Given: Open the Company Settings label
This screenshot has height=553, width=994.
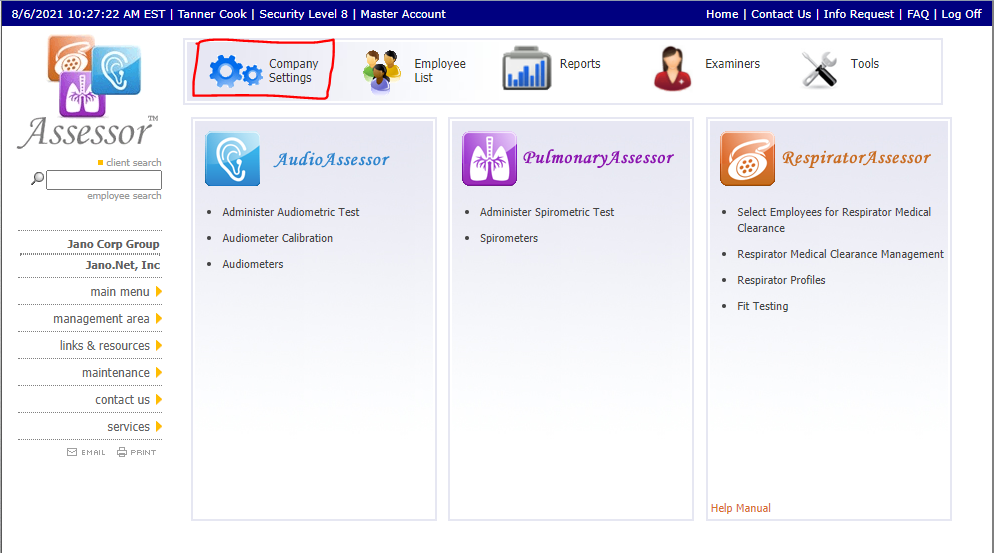Looking at the screenshot, I should [x=294, y=70].
